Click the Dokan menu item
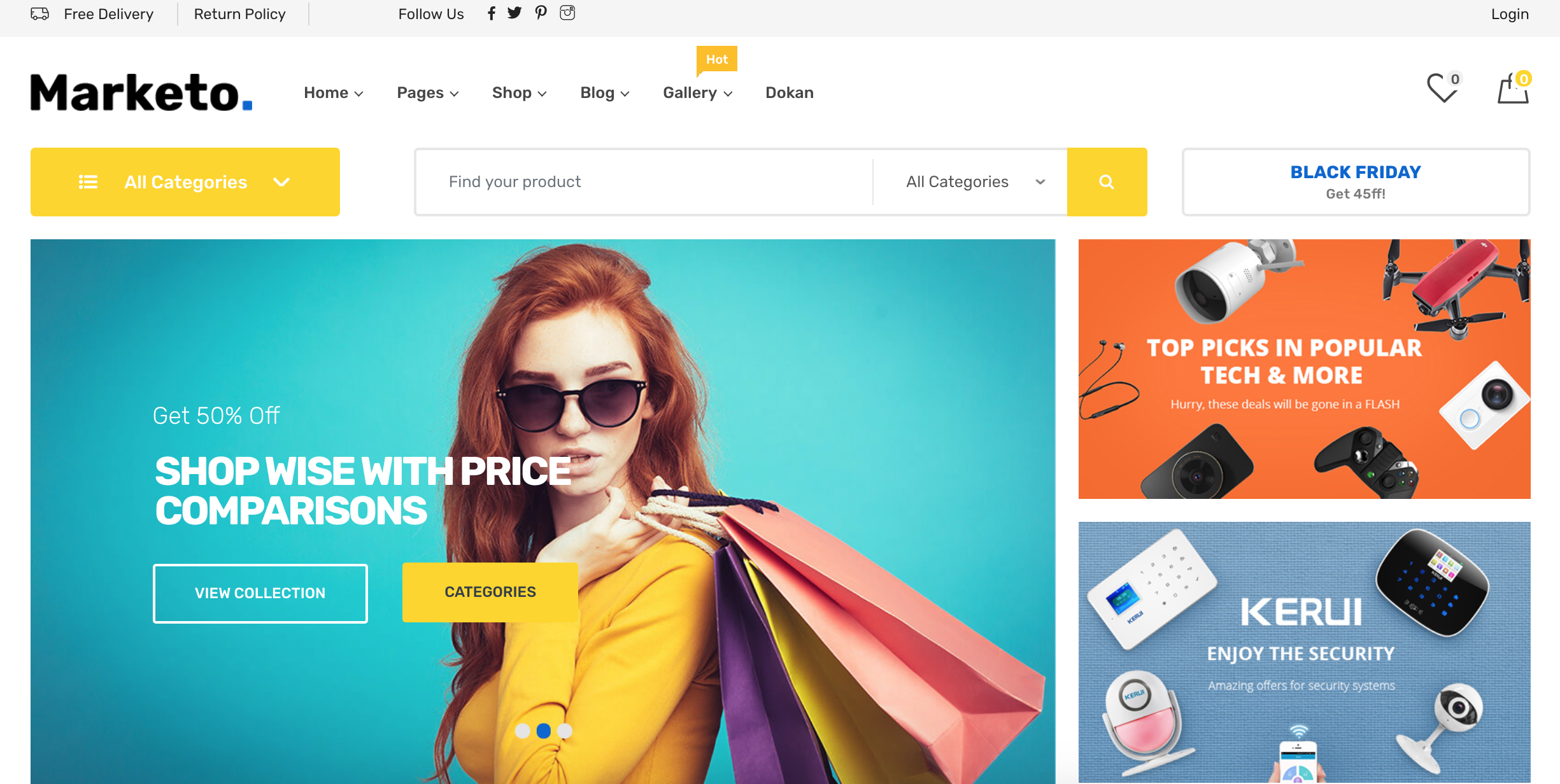 [790, 92]
